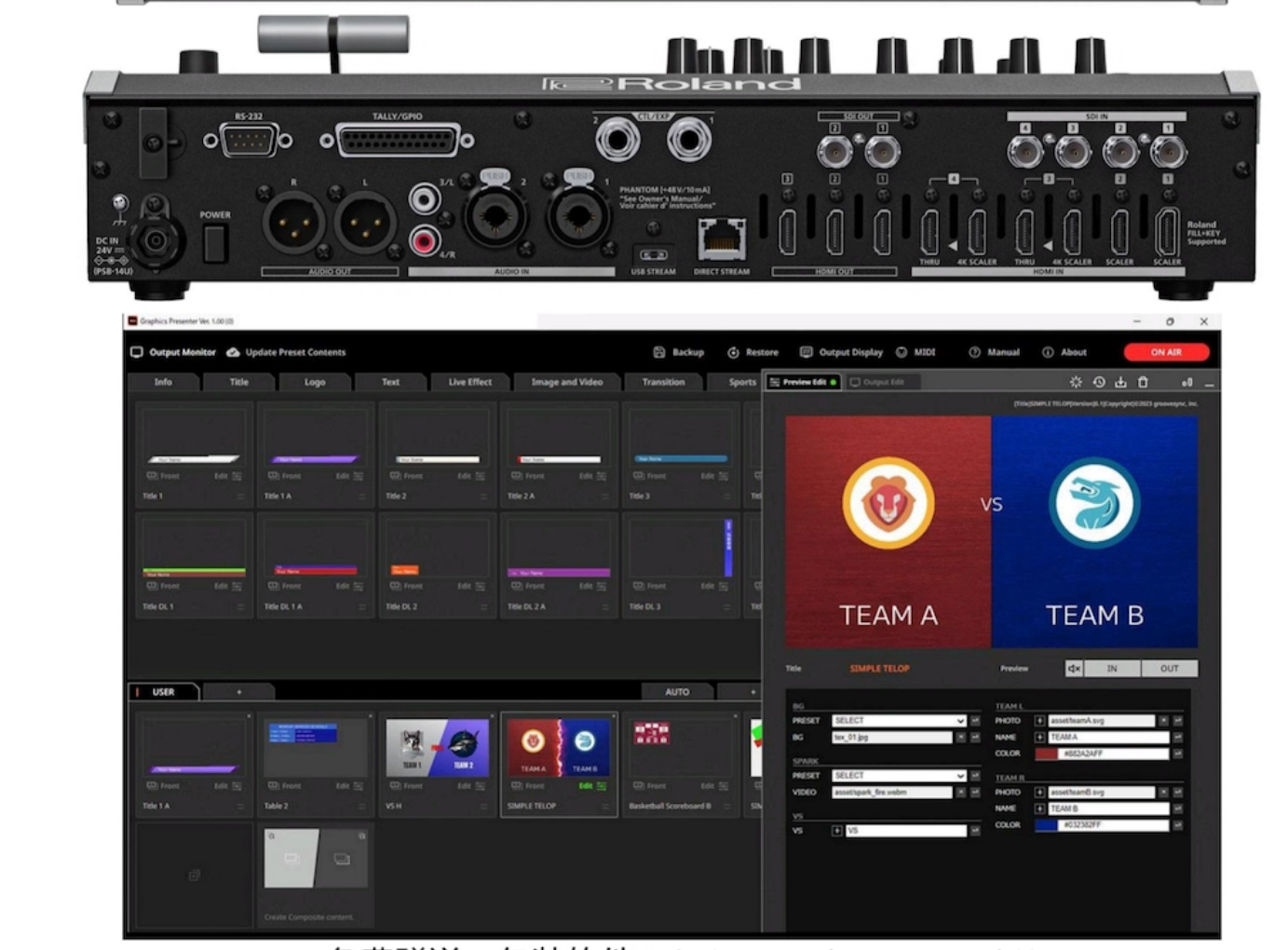Click the Update Preset Contents cloud icon

(x=233, y=352)
